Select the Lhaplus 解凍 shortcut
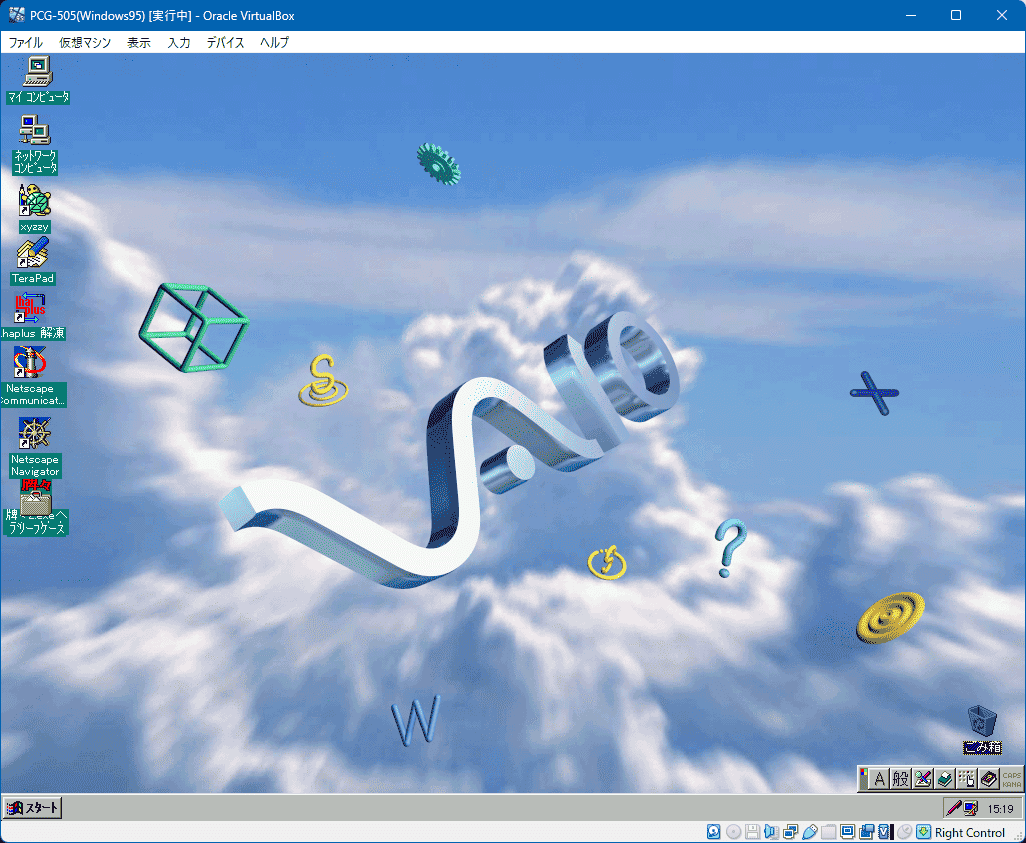The image size is (1026, 843). pos(31,316)
